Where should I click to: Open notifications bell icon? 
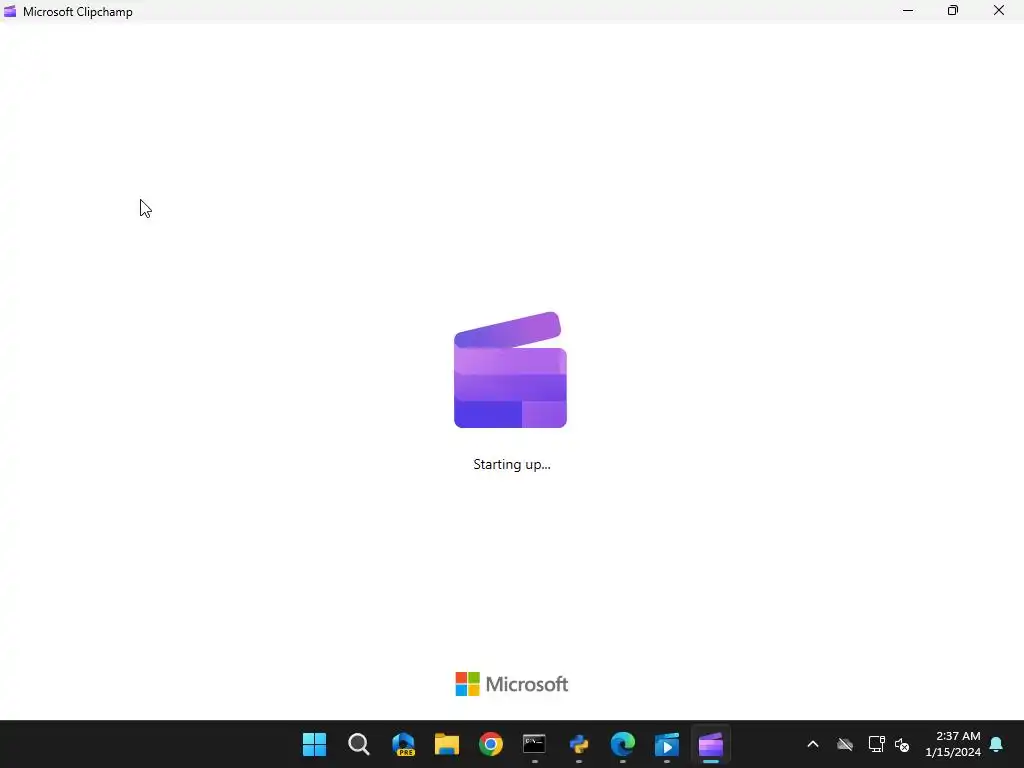pyautogui.click(x=996, y=744)
